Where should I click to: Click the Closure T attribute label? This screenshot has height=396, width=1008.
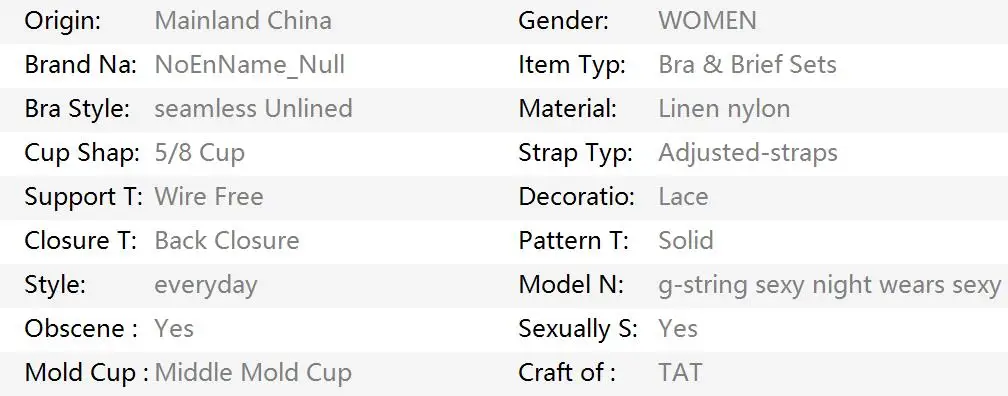[x=81, y=240]
